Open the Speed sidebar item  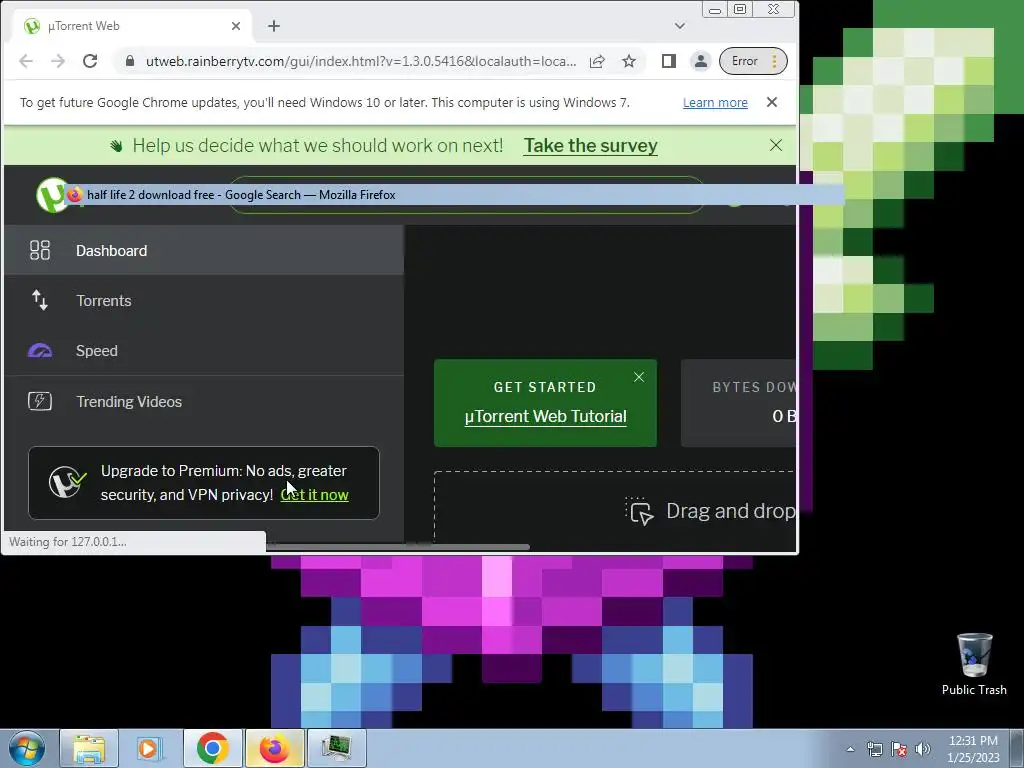click(204, 351)
